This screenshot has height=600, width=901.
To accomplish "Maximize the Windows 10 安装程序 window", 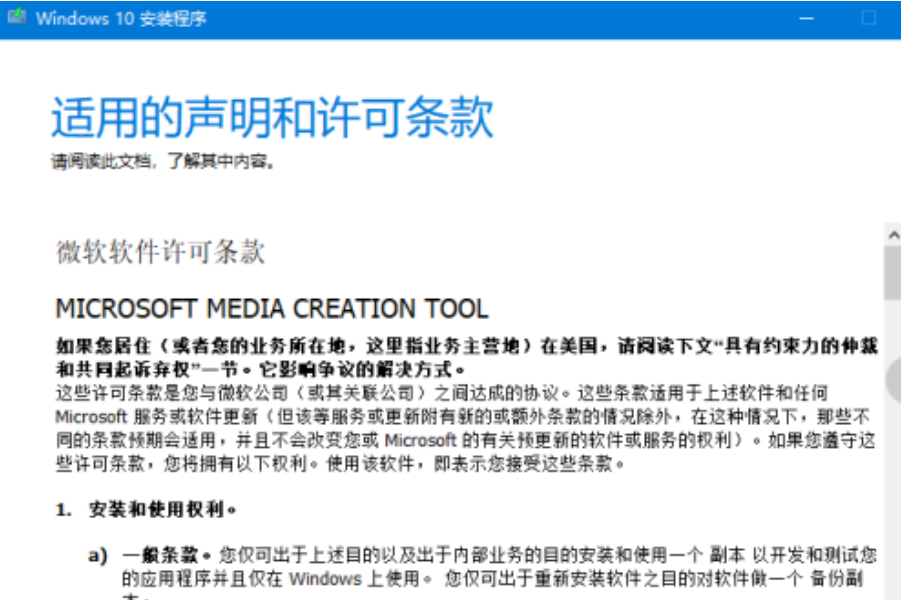I will [x=869, y=18].
